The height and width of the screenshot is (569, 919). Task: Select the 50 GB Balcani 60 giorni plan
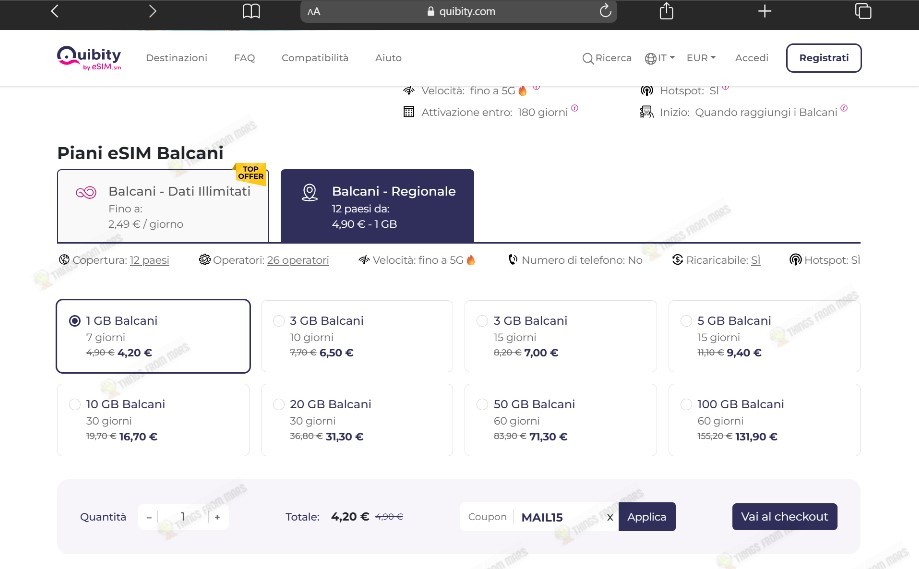(x=560, y=420)
